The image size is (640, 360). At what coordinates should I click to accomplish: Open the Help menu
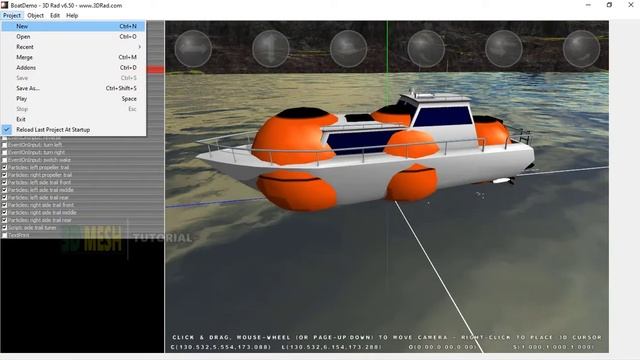72,16
